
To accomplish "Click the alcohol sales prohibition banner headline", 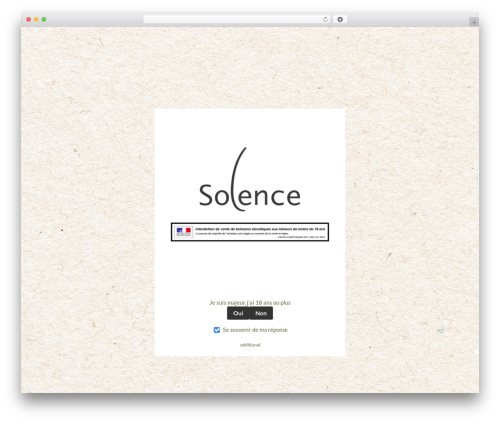I will [x=260, y=229].
